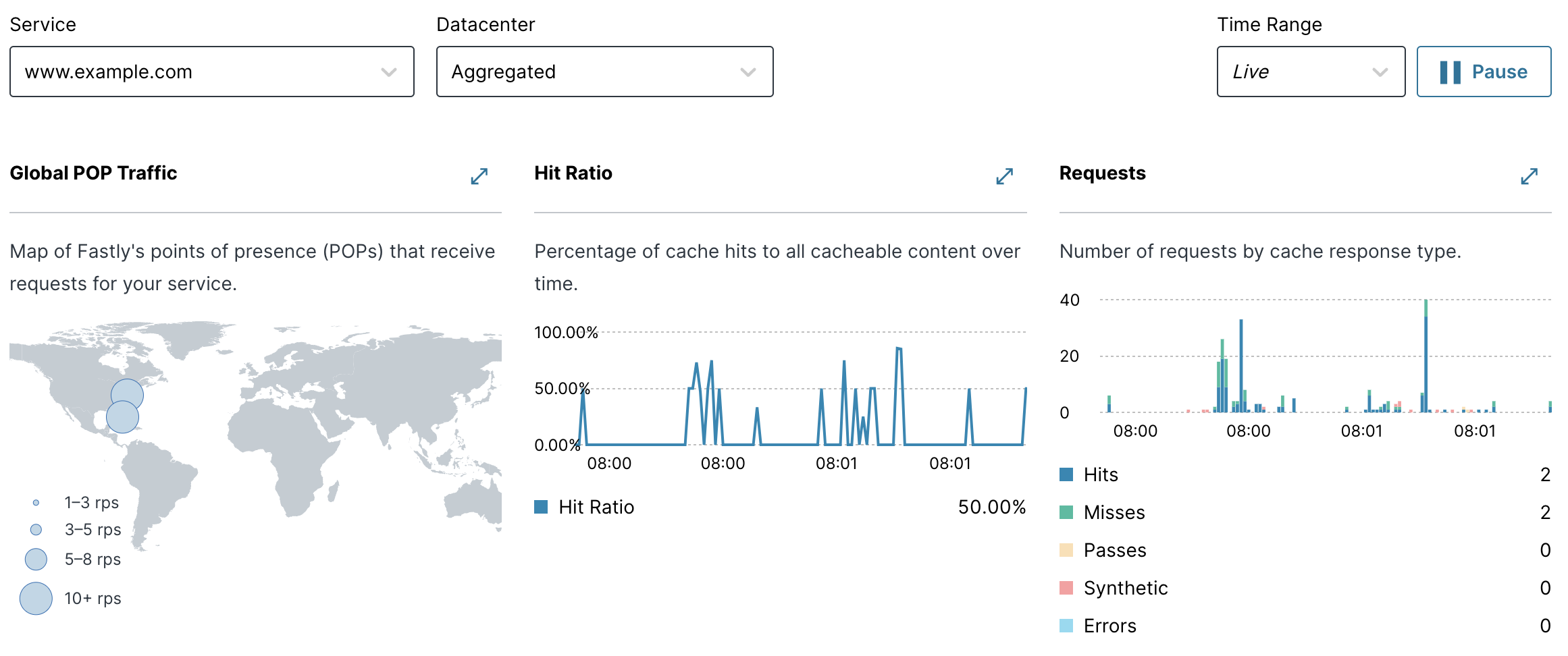The image size is (1568, 656).
Task: Toggle the Passes series in legend
Action: point(1114,550)
